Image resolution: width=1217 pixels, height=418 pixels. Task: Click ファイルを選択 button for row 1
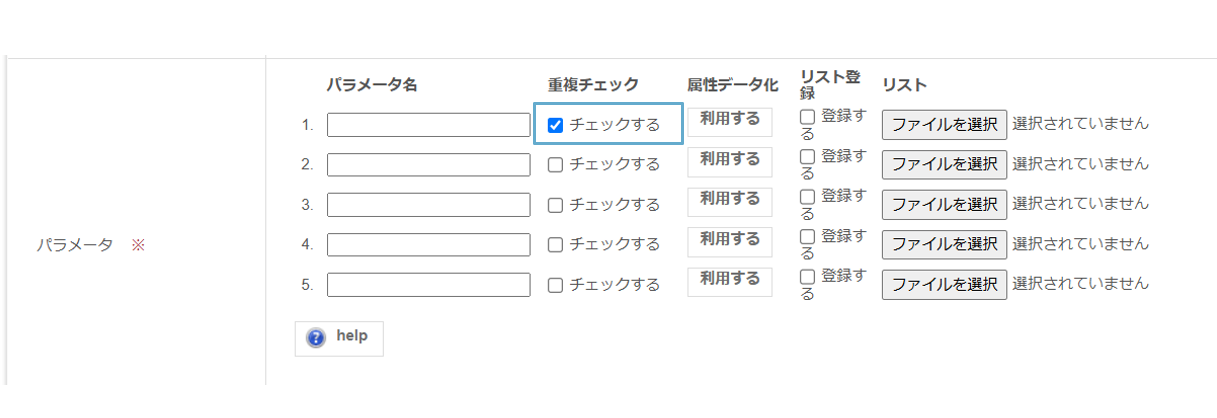click(944, 125)
